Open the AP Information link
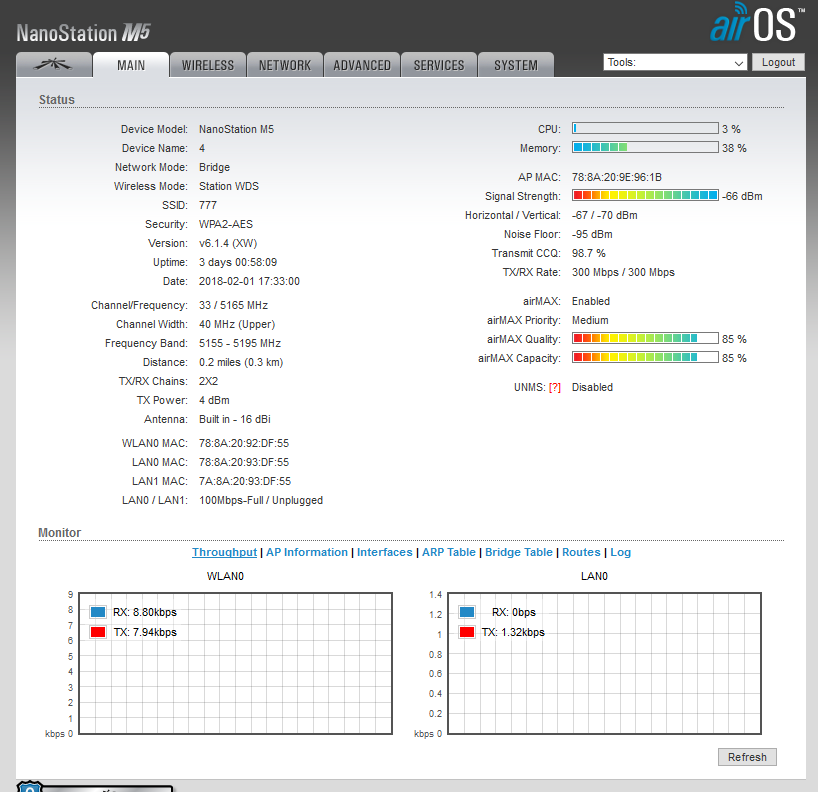Image resolution: width=818 pixels, height=792 pixels. (x=307, y=552)
